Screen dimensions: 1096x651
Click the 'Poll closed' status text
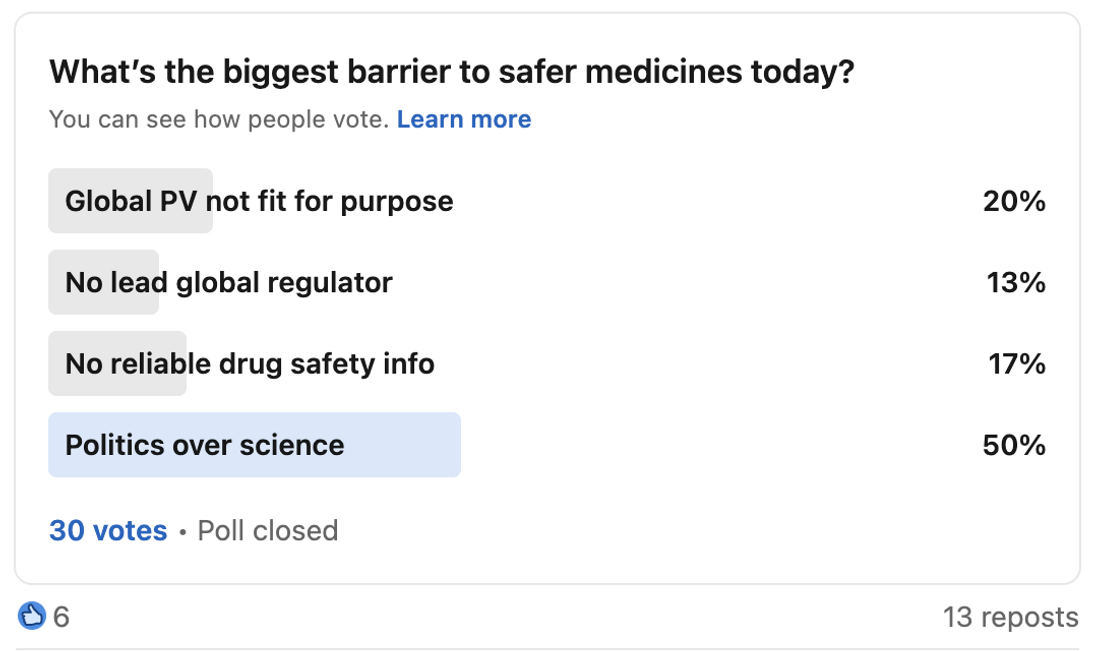click(268, 530)
